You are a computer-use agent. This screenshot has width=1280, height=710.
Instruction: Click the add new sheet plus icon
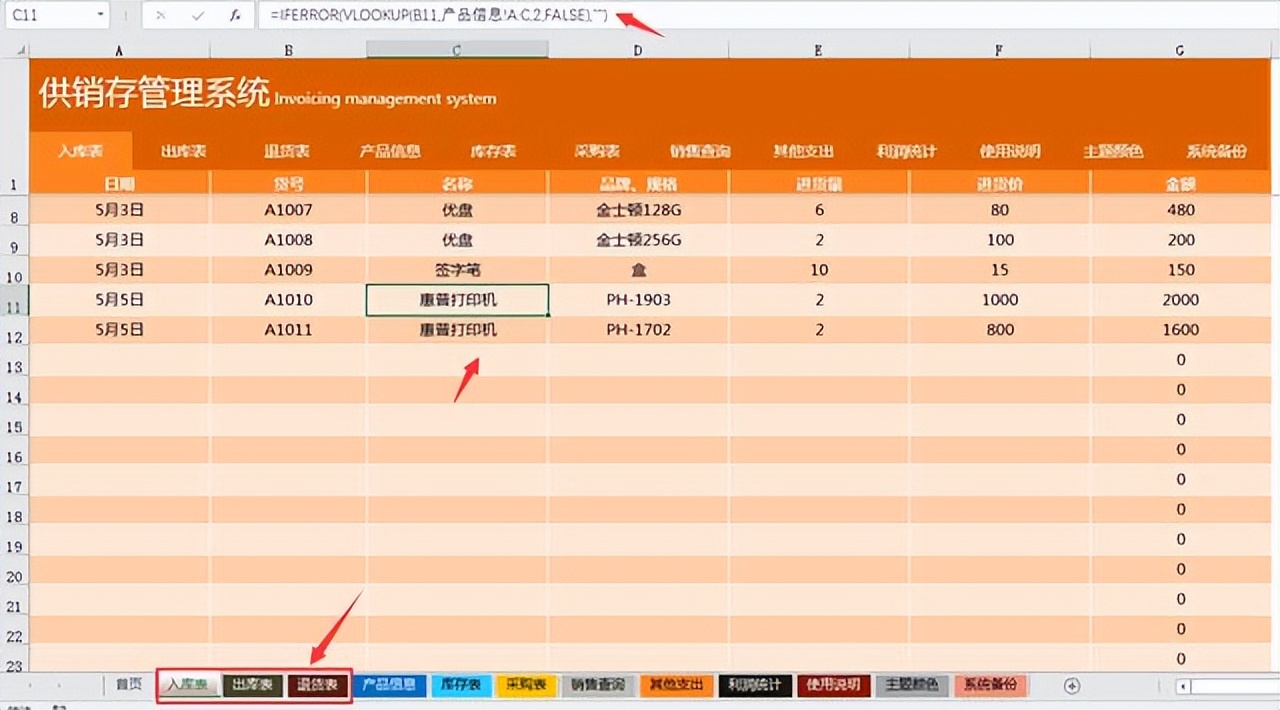click(1072, 685)
